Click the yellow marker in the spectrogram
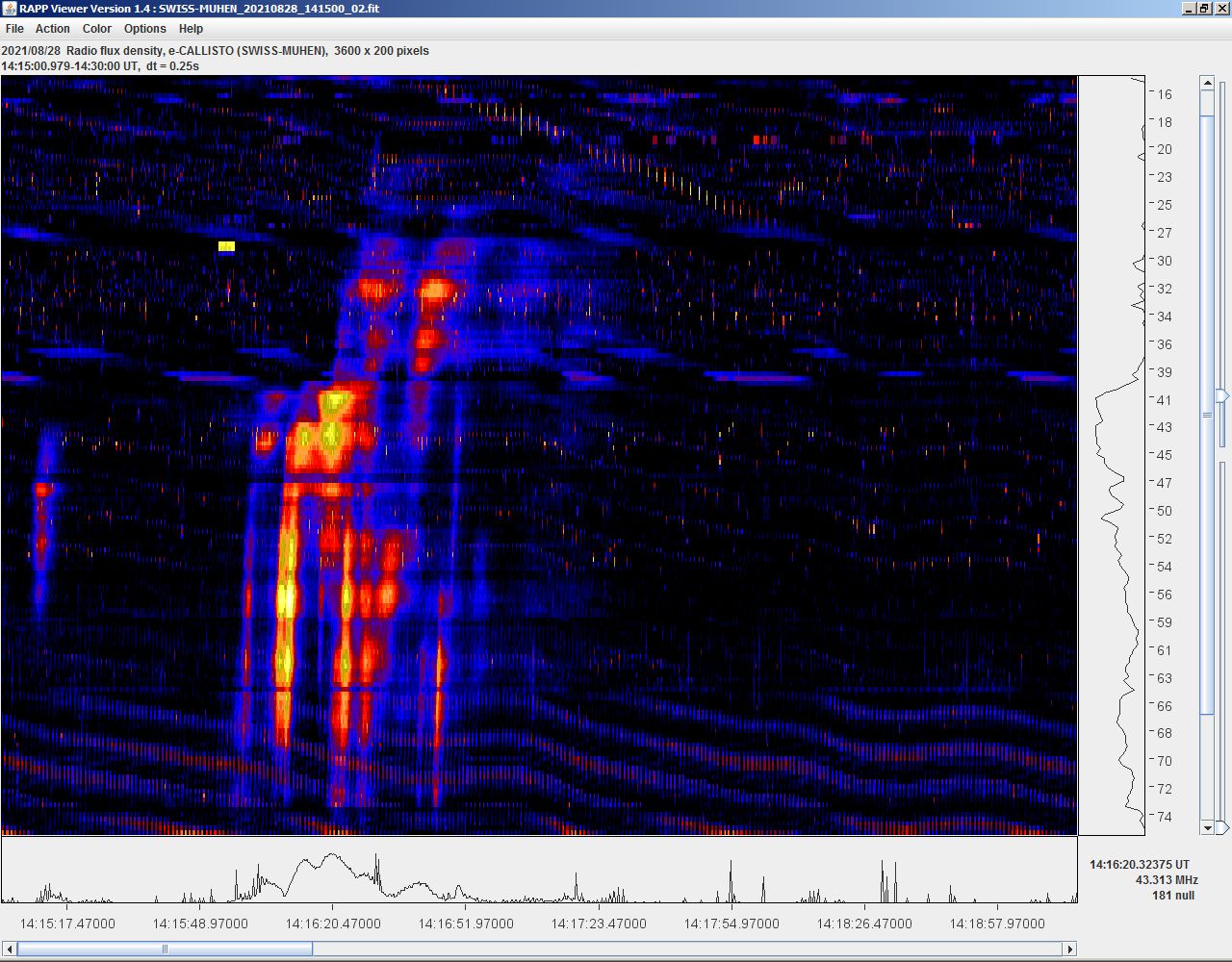Image resolution: width=1232 pixels, height=962 pixels. (226, 246)
